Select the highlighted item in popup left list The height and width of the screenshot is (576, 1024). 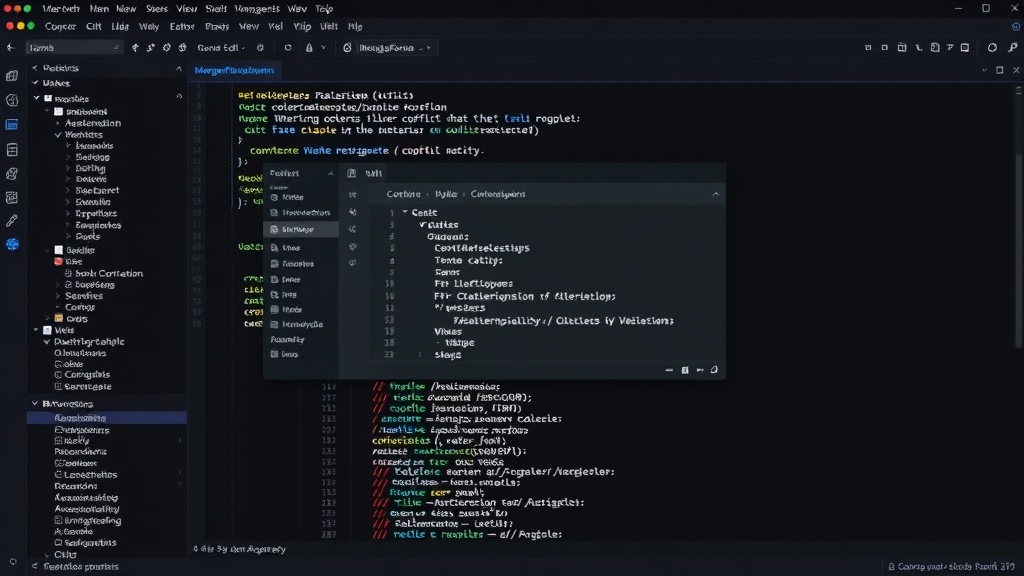301,229
